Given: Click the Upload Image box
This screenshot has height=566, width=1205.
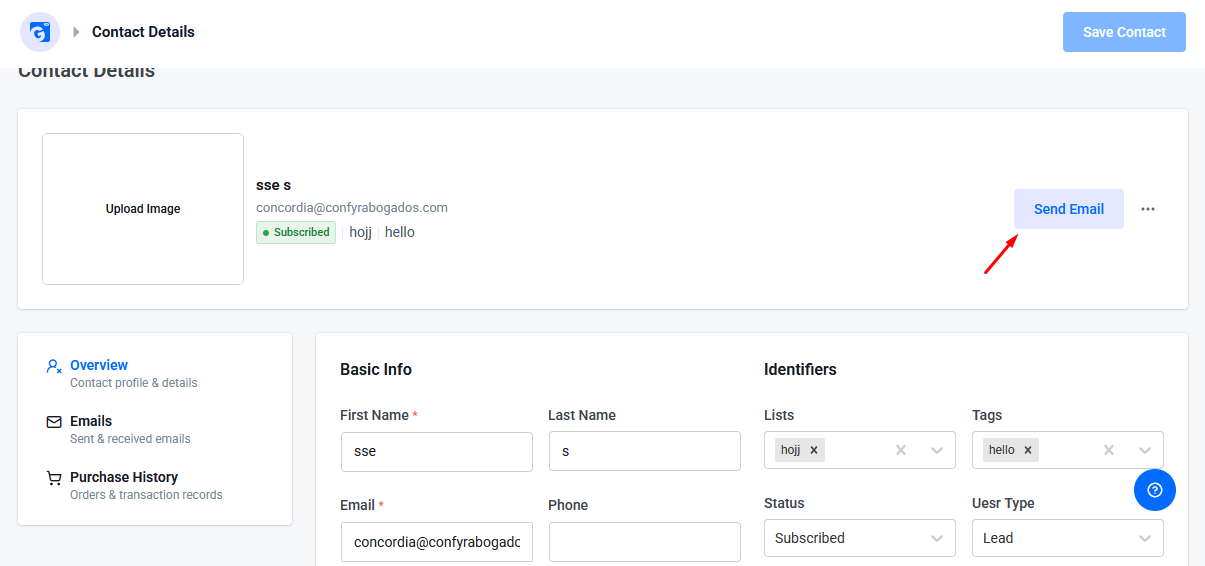Looking at the screenshot, I should point(143,209).
